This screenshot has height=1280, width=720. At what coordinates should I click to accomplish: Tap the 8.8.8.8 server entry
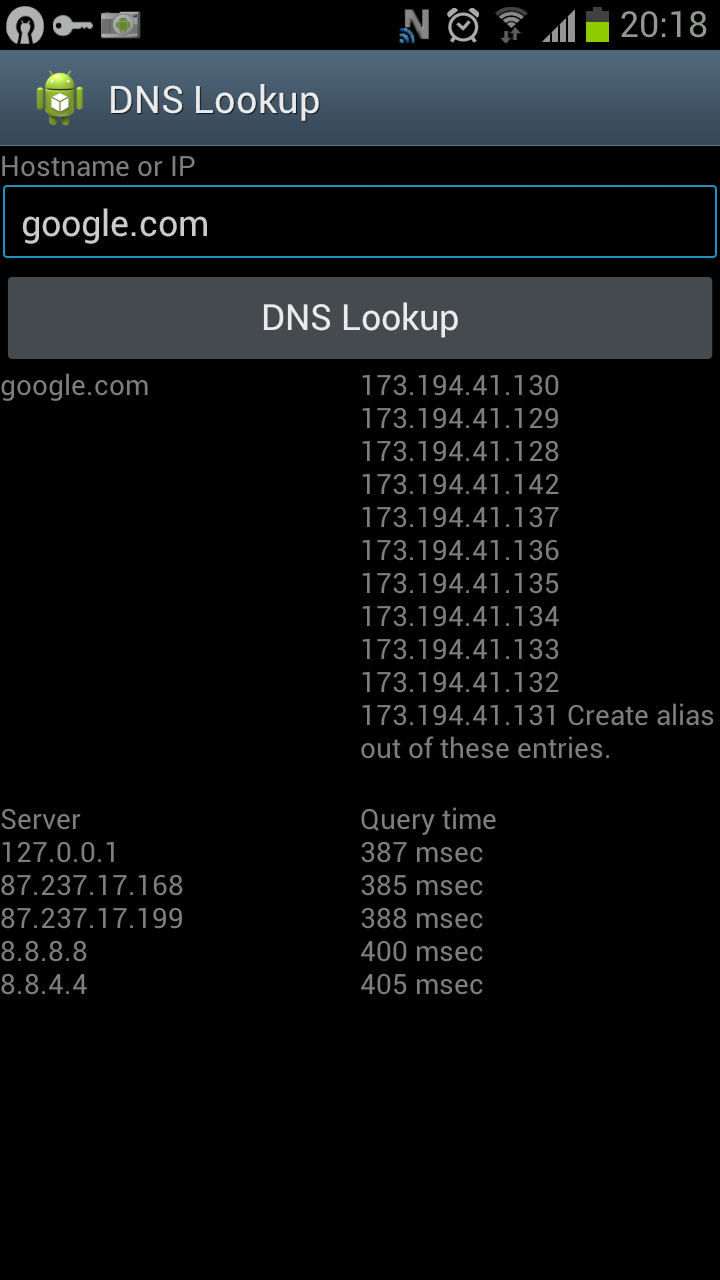point(44,952)
